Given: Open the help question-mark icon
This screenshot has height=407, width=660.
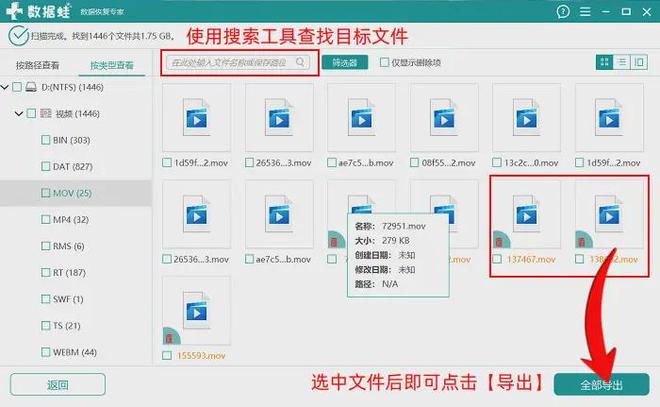Looking at the screenshot, I should point(563,11).
